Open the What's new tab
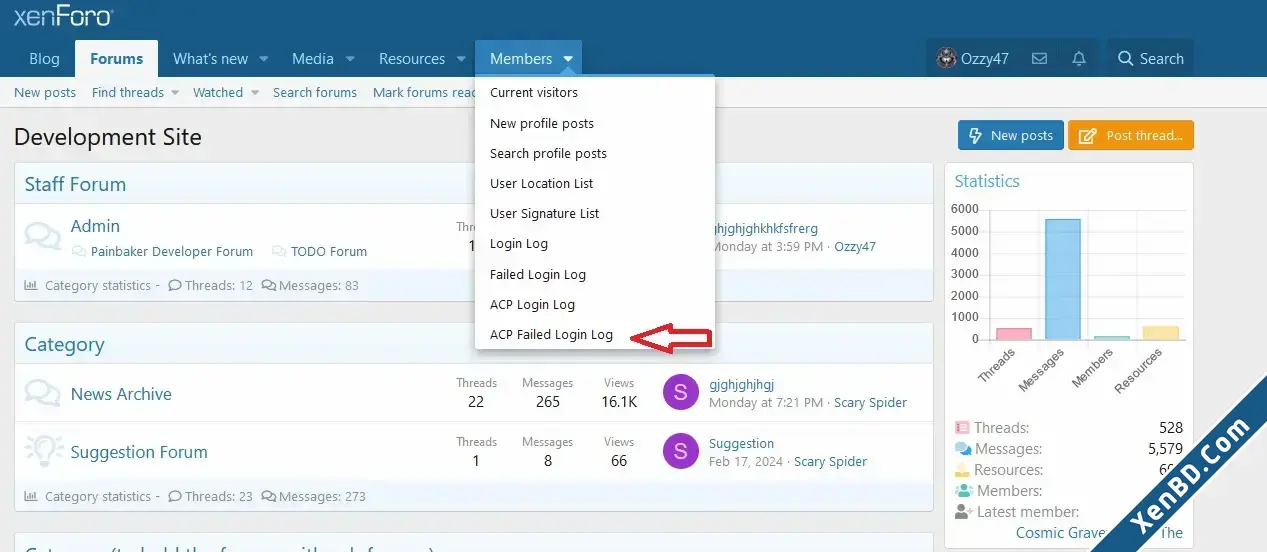This screenshot has height=552, width=1267. 210,59
